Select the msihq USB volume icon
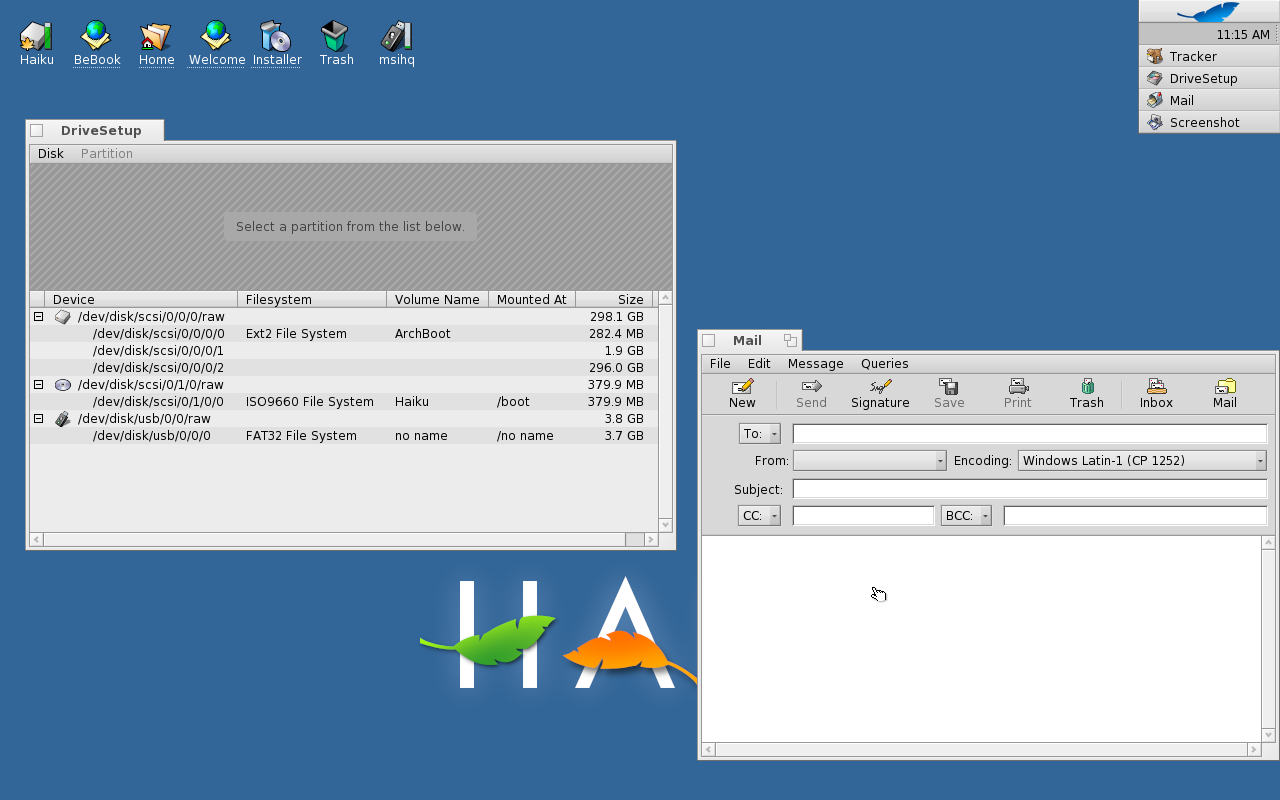 pos(396,44)
